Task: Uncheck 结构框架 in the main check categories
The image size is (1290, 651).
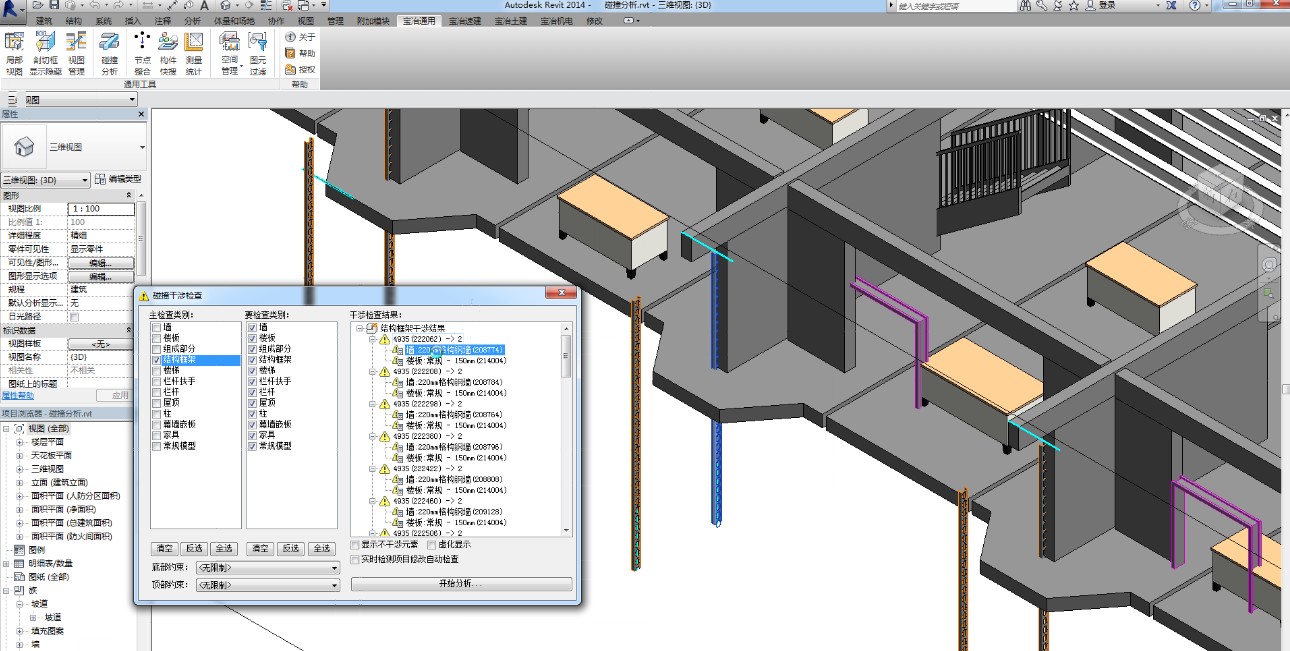Action: [156, 359]
